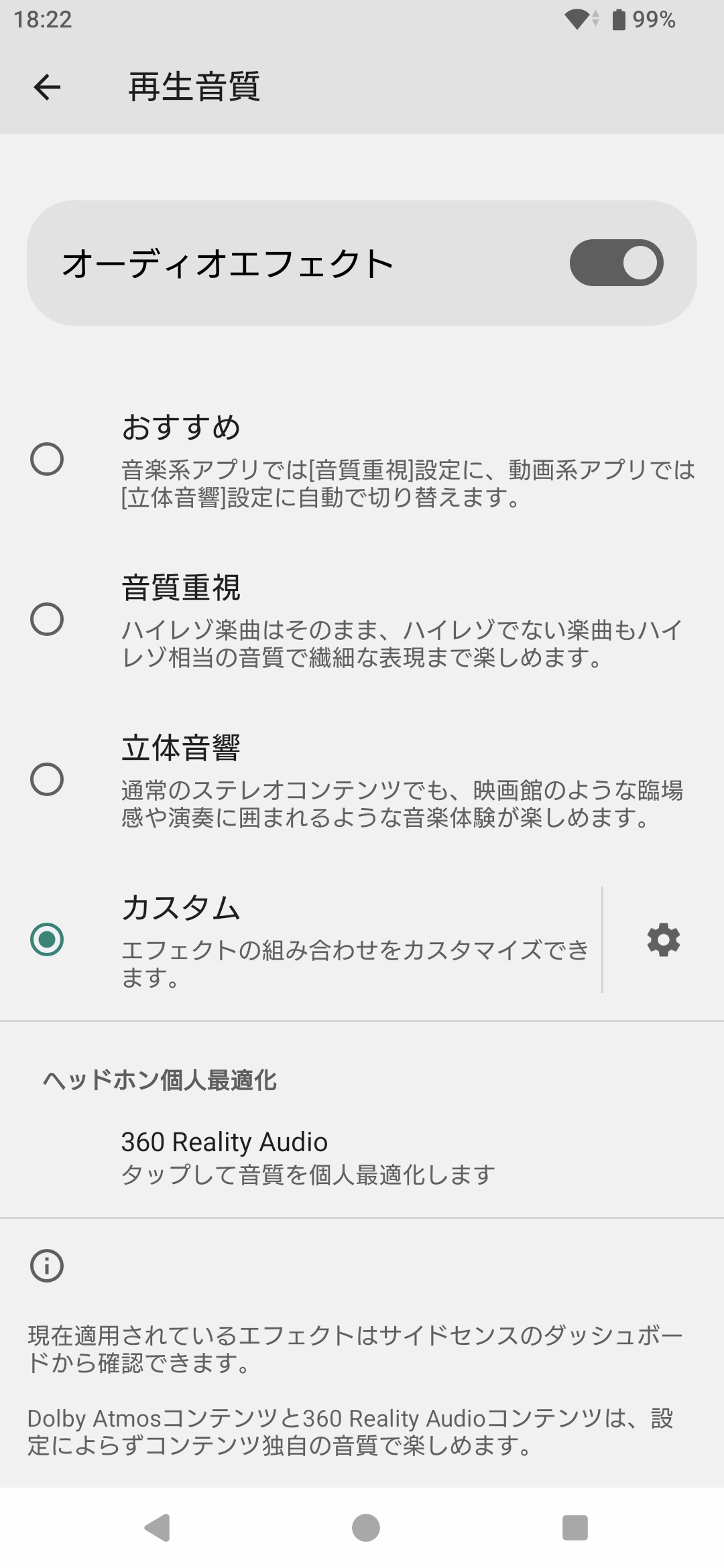Select the 立体音響 radio button
Screen dimensions: 724x1568
[47, 779]
